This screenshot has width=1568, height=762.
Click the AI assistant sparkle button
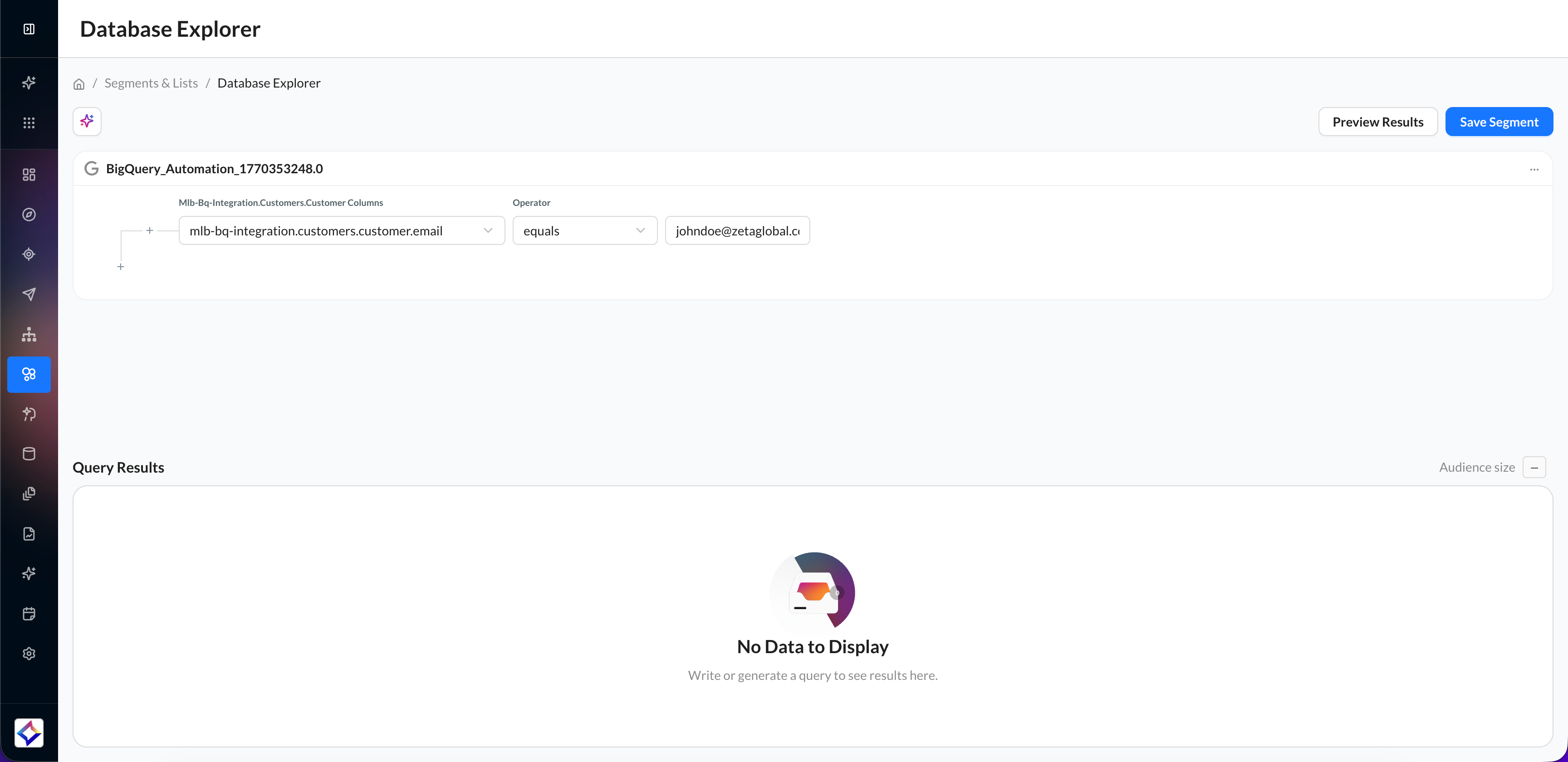tap(87, 121)
